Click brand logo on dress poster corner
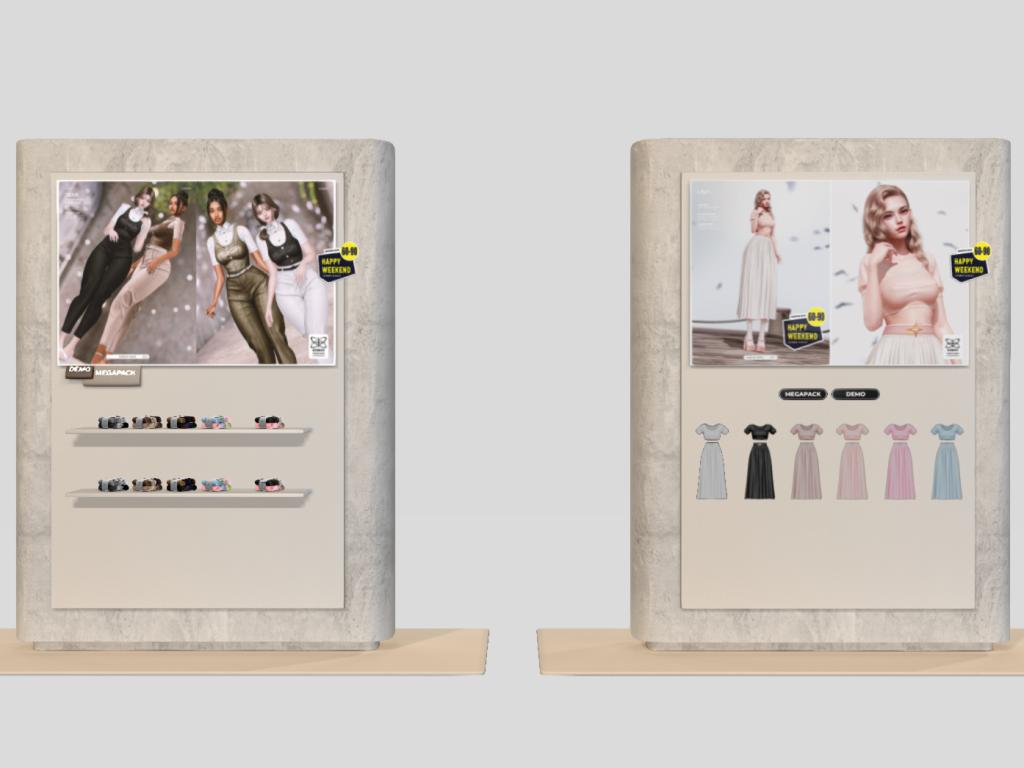Screen dimensions: 1024x768 tap(952, 346)
